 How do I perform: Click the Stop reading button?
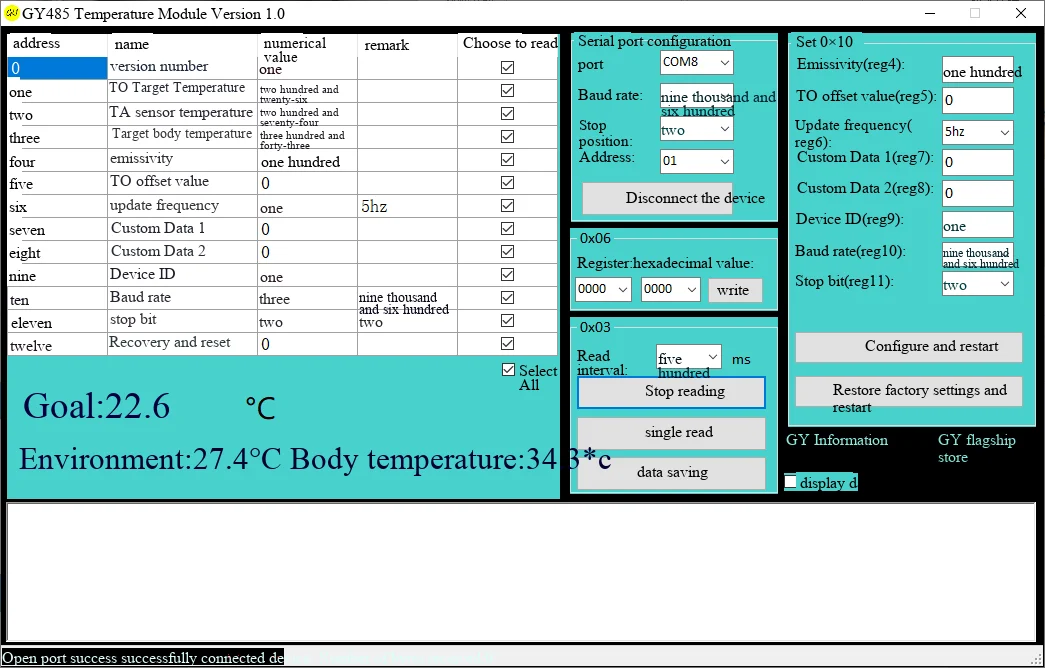(671, 392)
